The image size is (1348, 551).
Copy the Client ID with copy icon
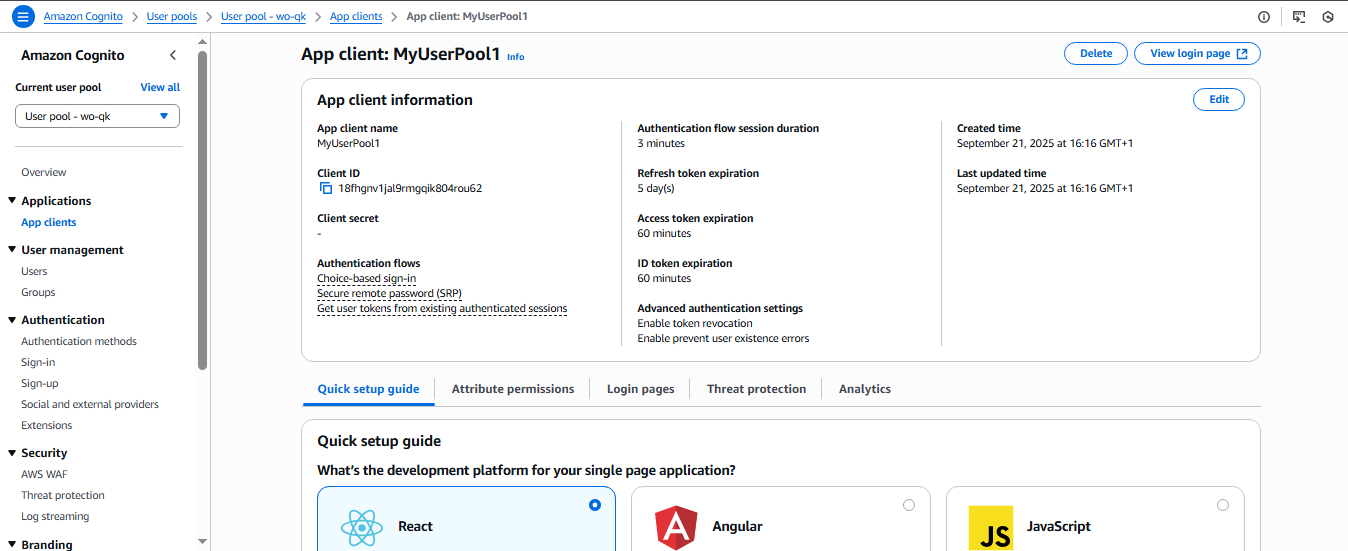tap(325, 188)
